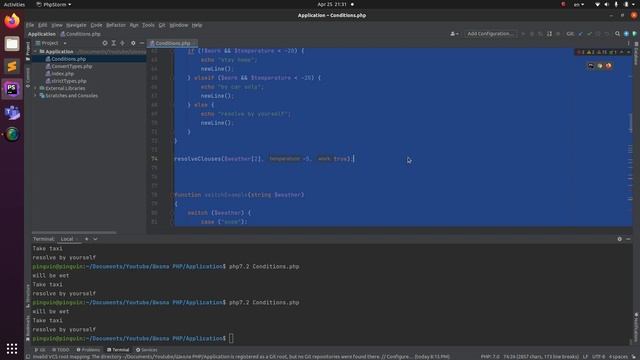The width and height of the screenshot is (640, 360).
Task: Open the Problems tool window tab
Action: (x=88, y=350)
